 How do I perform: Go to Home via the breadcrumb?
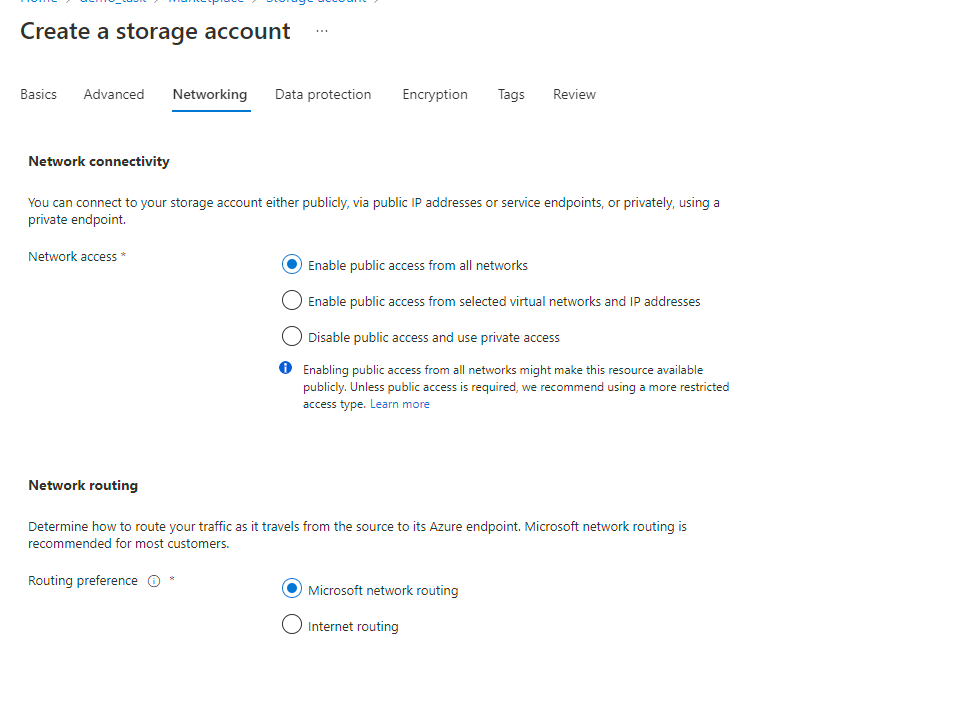tap(39, 2)
